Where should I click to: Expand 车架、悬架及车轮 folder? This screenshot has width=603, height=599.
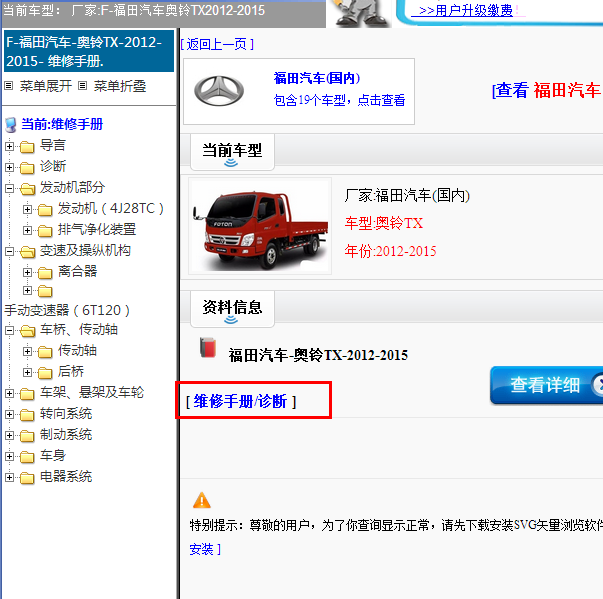click(x=9, y=393)
